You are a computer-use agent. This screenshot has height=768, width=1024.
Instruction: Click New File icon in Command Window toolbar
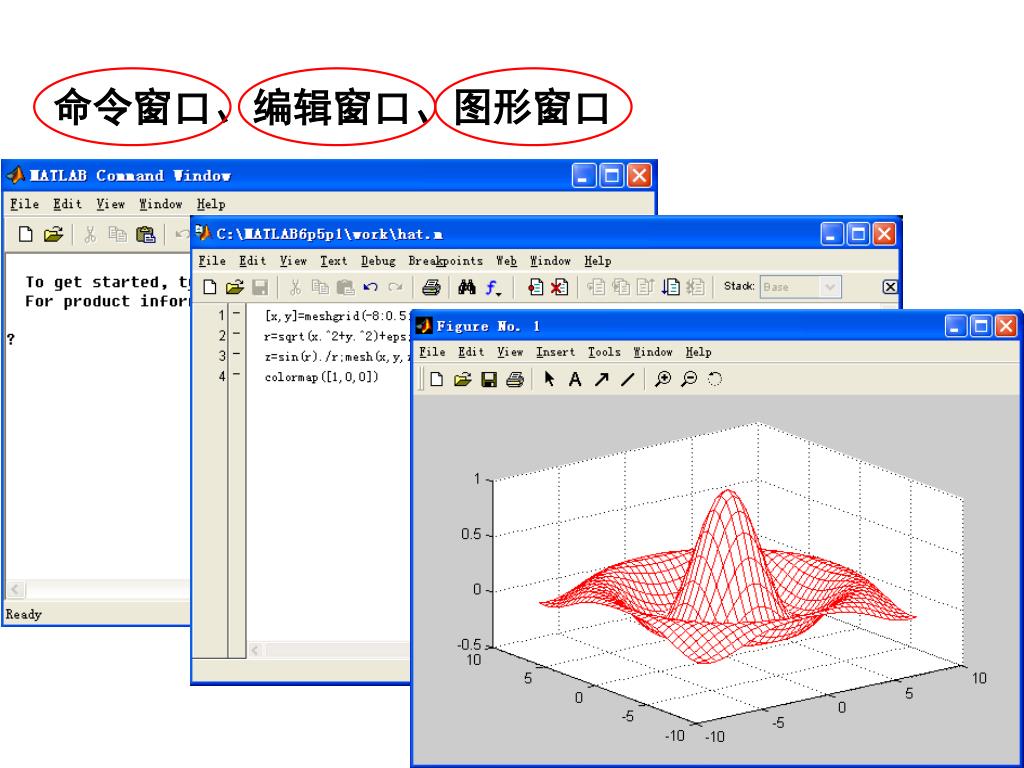[x=25, y=234]
